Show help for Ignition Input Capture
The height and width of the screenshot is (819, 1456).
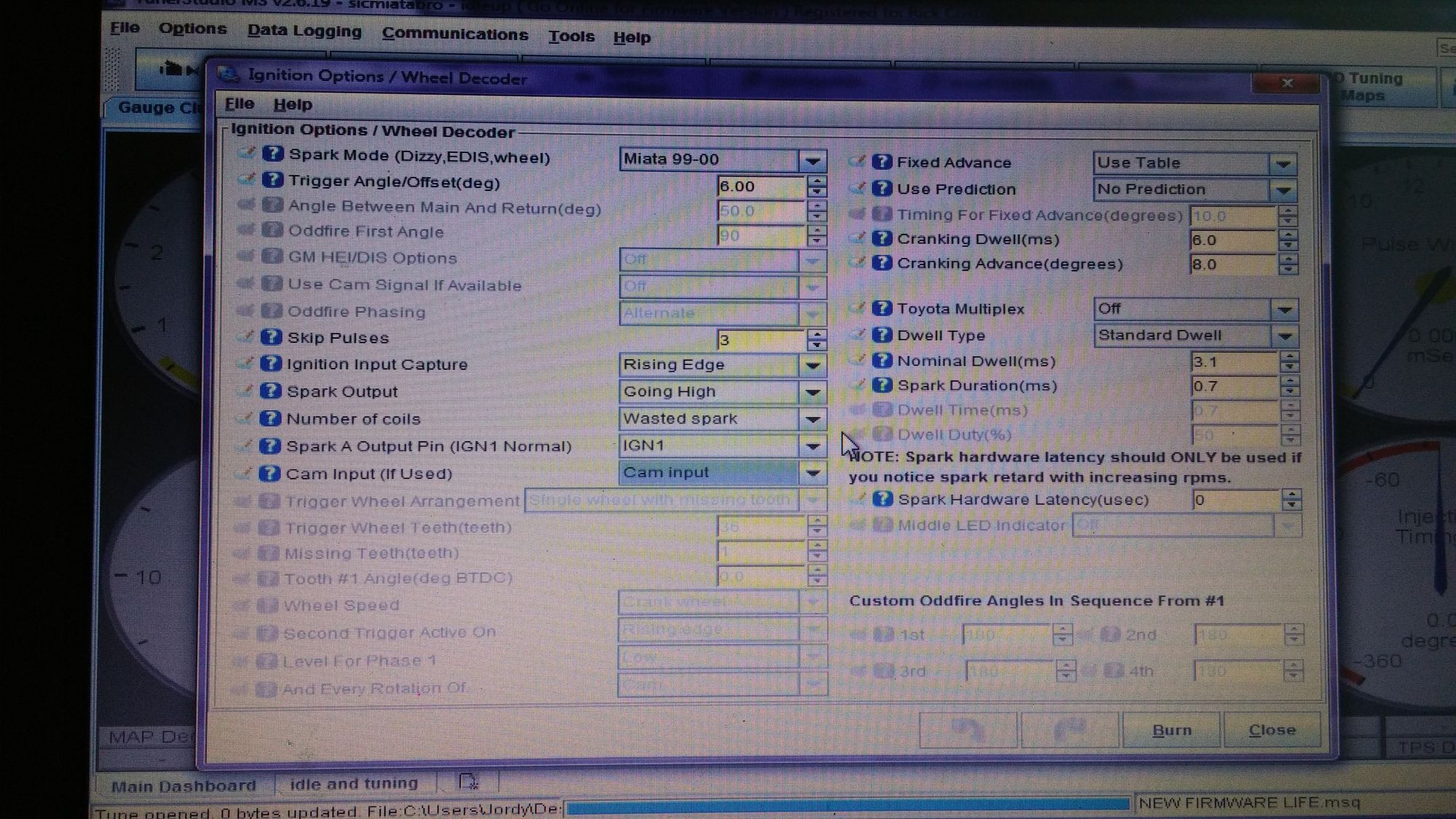[270, 363]
